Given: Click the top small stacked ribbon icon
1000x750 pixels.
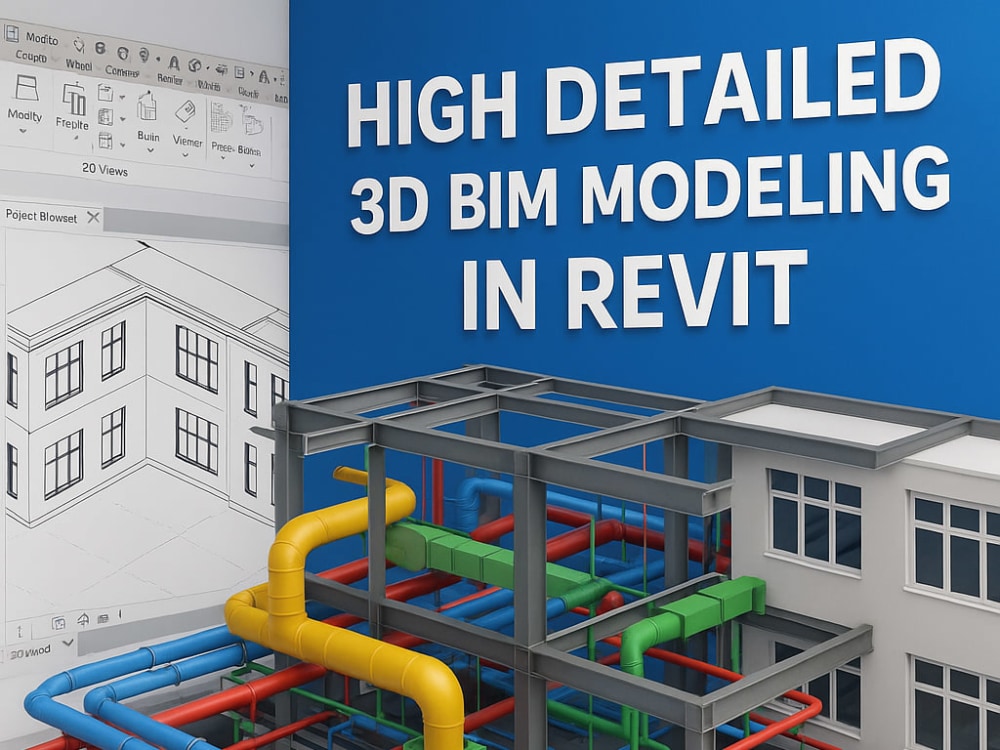Looking at the screenshot, I should click(x=105, y=92).
